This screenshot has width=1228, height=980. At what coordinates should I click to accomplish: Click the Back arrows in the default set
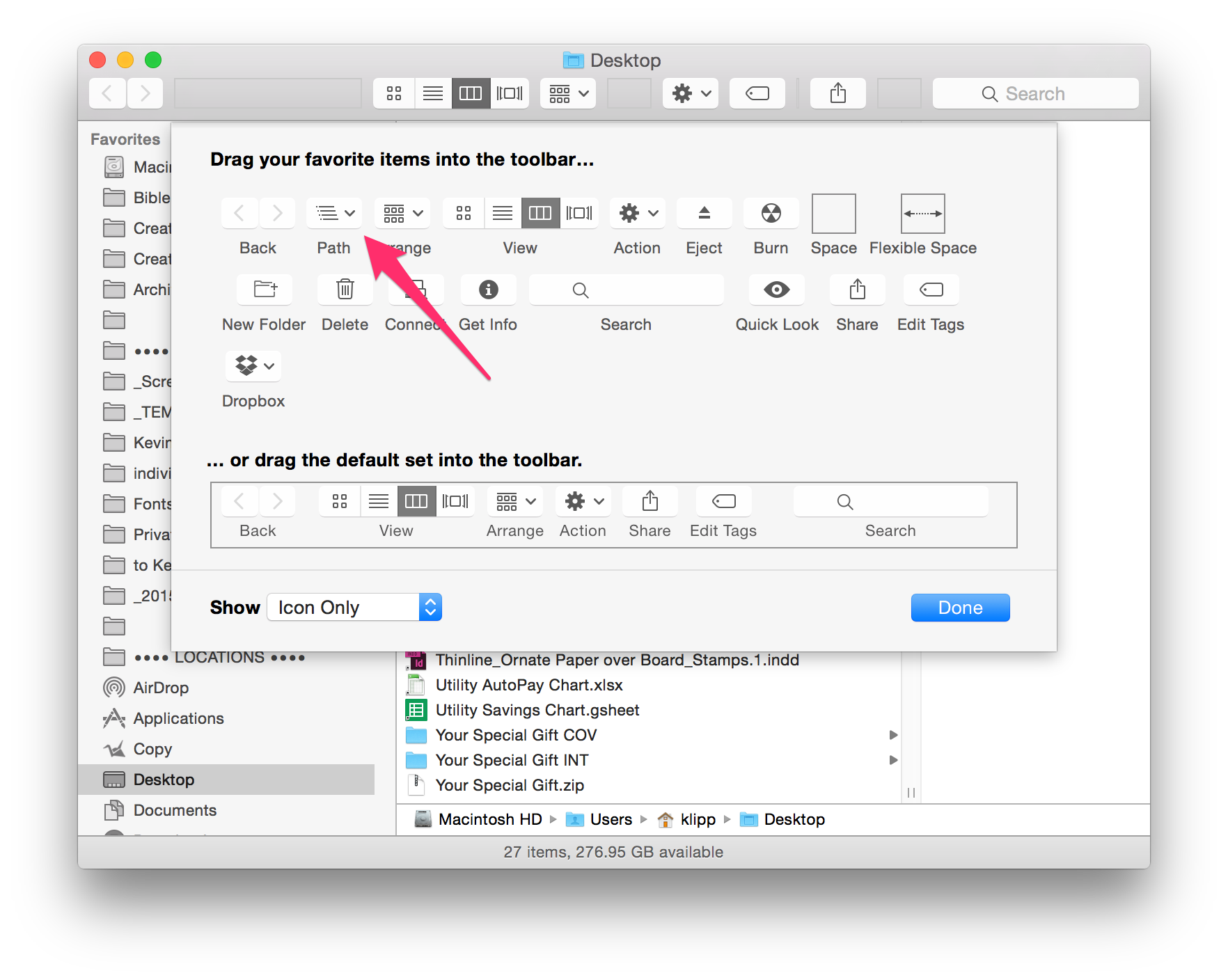pos(258,501)
